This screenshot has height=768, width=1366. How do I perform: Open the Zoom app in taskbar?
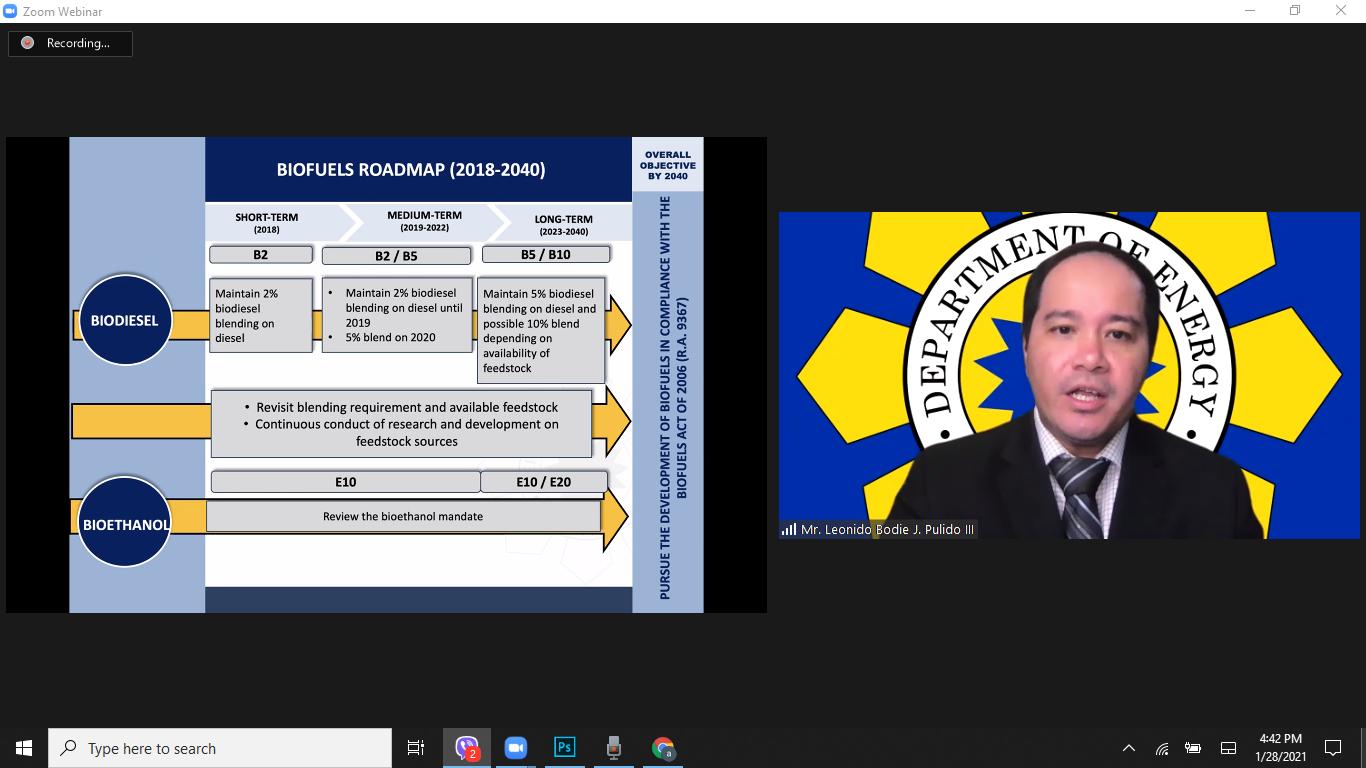point(516,748)
